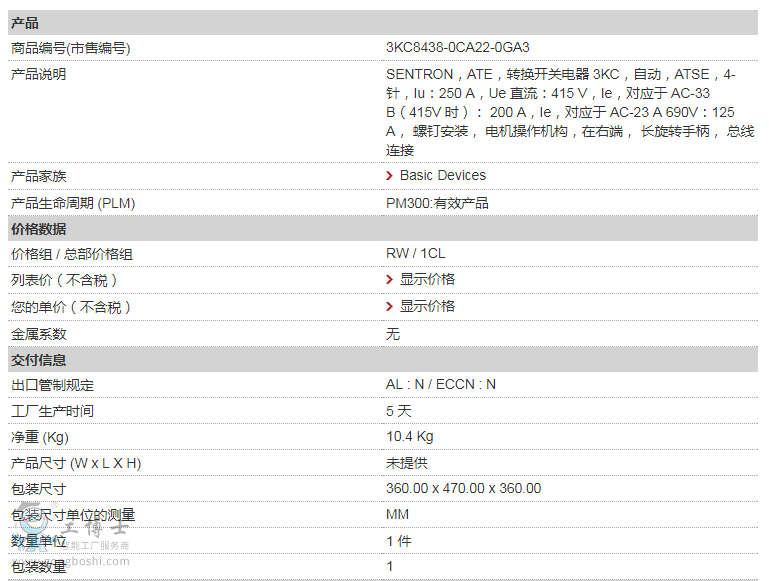This screenshot has width=769, height=581.
Task: Click the watermark logo at the bottom left
Action: (x=36, y=530)
